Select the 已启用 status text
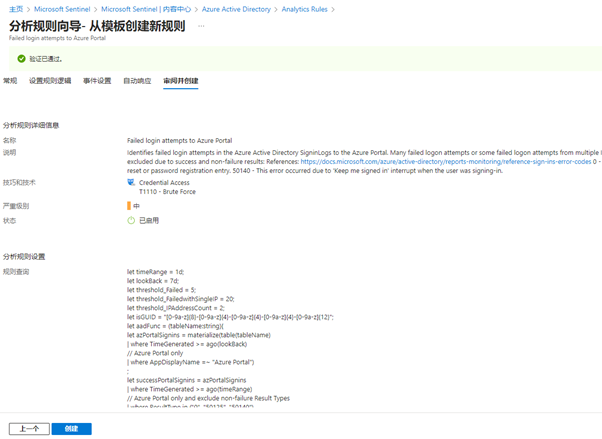 coord(149,220)
